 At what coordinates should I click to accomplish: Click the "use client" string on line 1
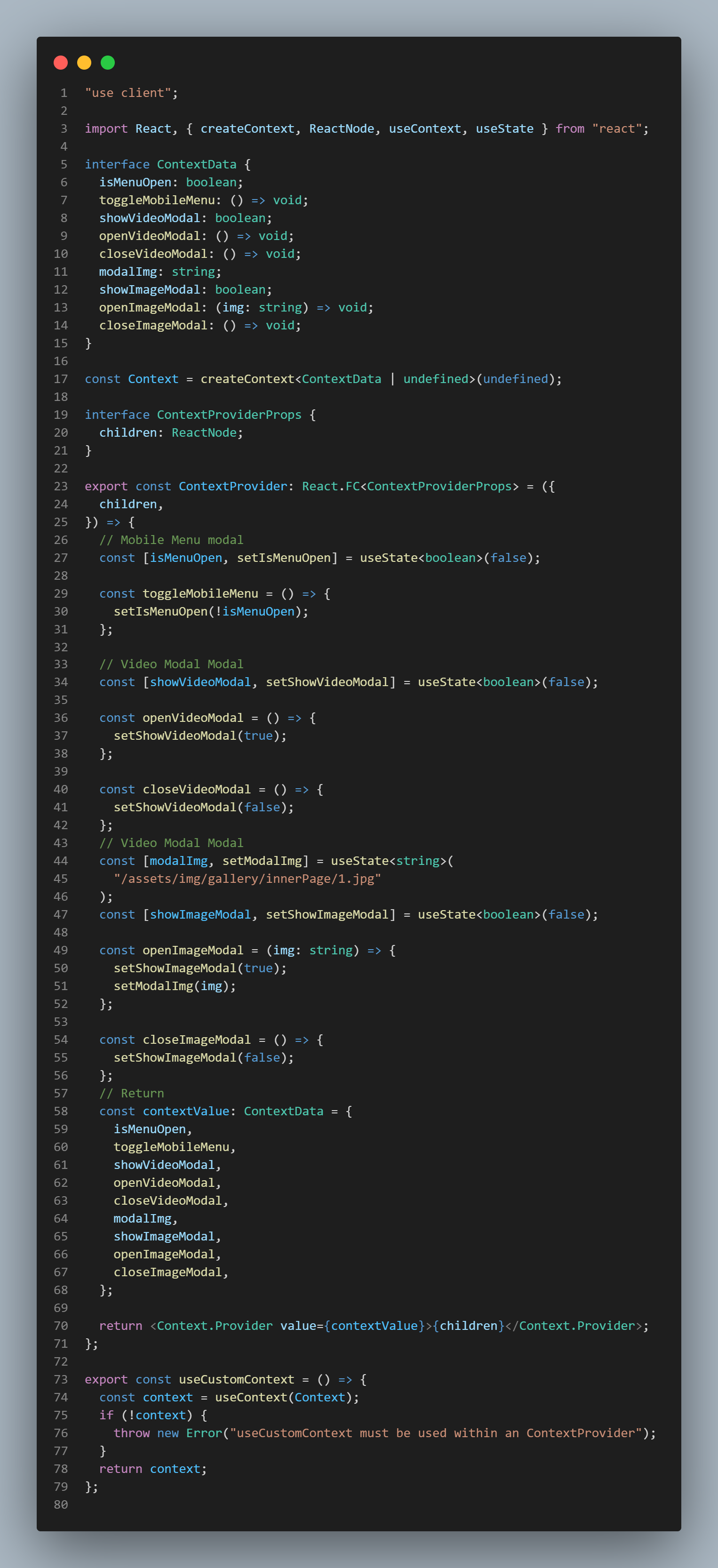click(x=128, y=93)
